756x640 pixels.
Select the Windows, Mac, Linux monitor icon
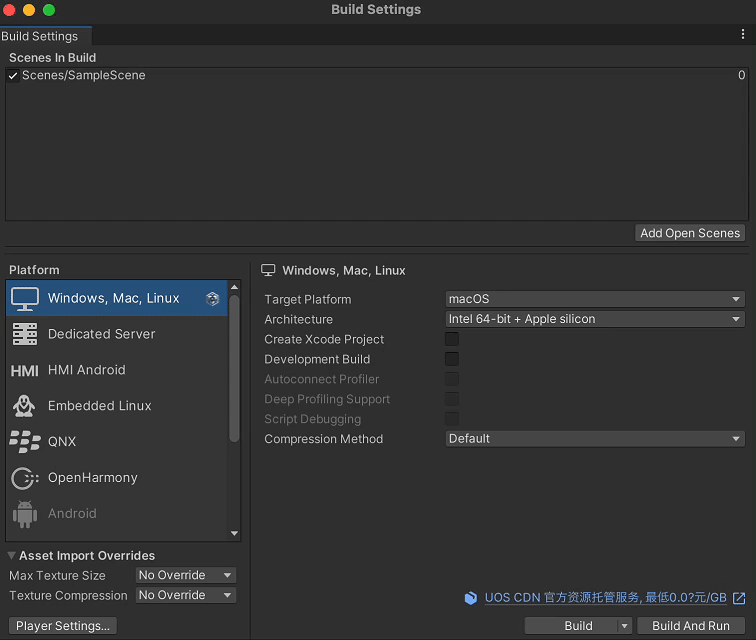pyautogui.click(x=25, y=299)
